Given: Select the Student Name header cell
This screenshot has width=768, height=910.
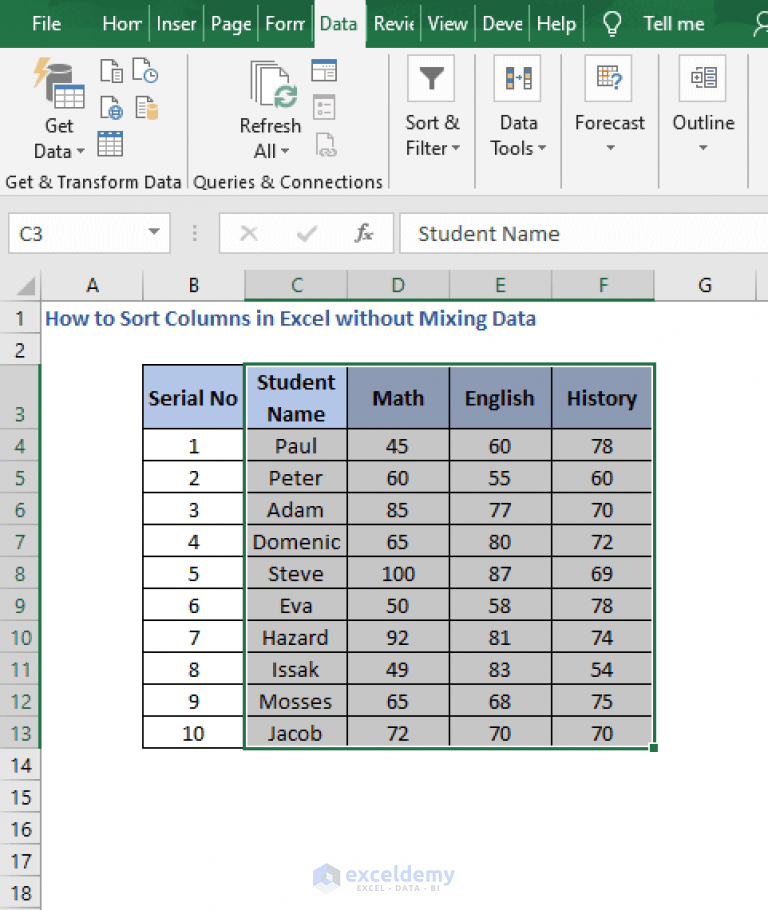Looking at the screenshot, I should click(296, 398).
